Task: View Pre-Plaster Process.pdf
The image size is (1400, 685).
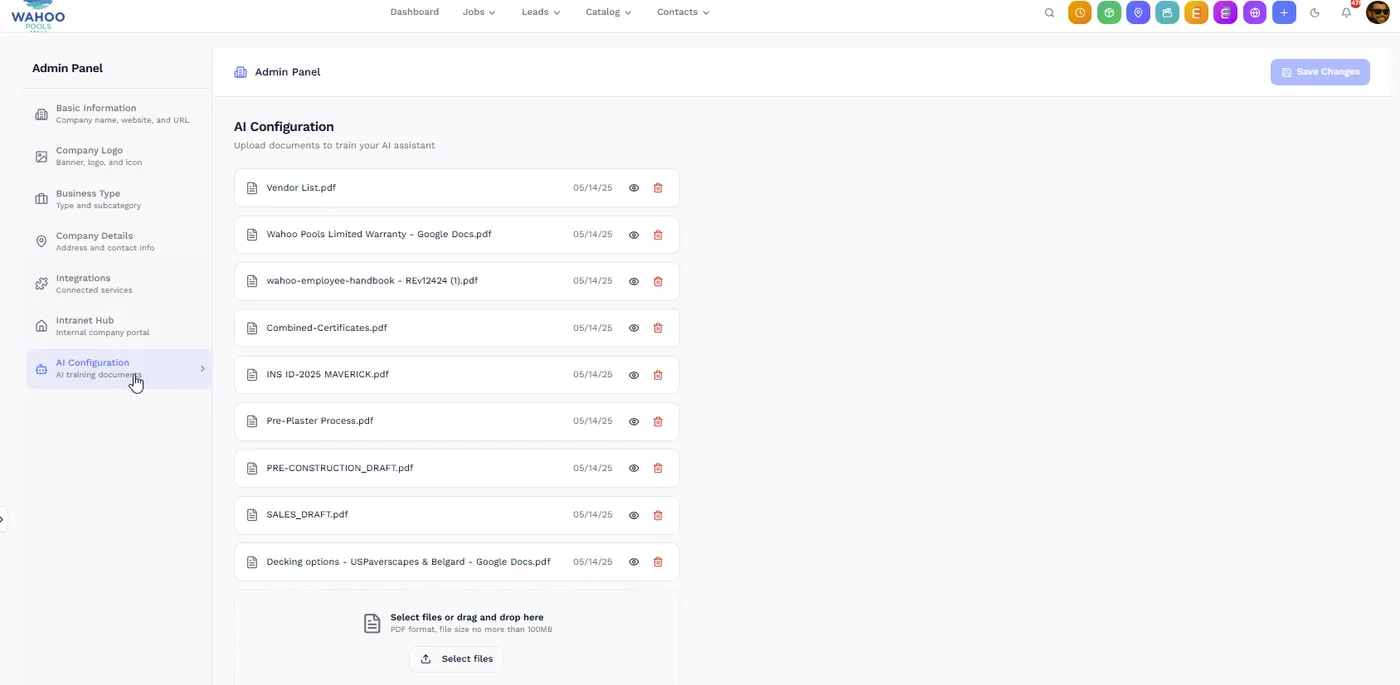Action: 634,422
